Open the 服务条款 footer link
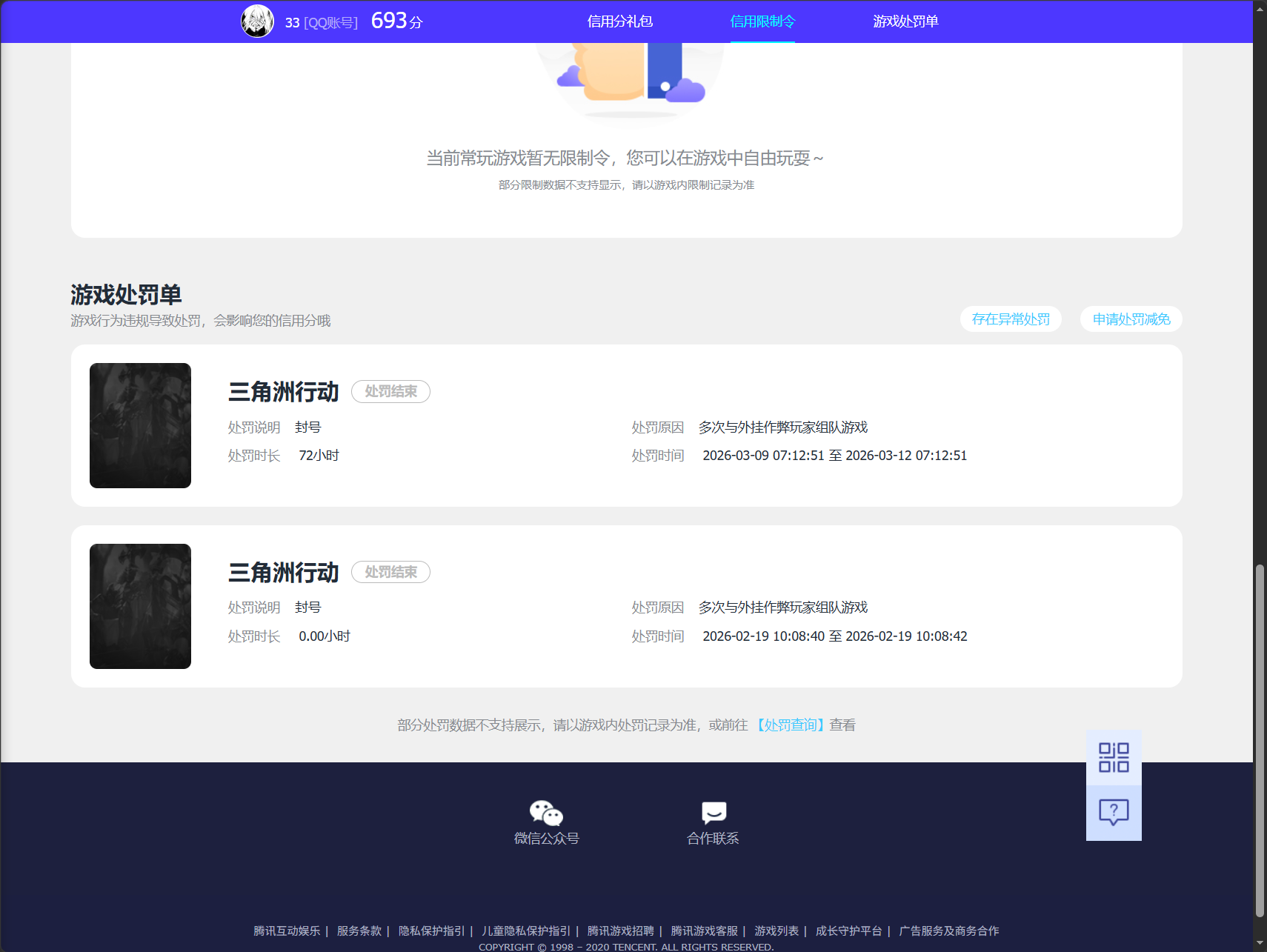 pos(359,931)
